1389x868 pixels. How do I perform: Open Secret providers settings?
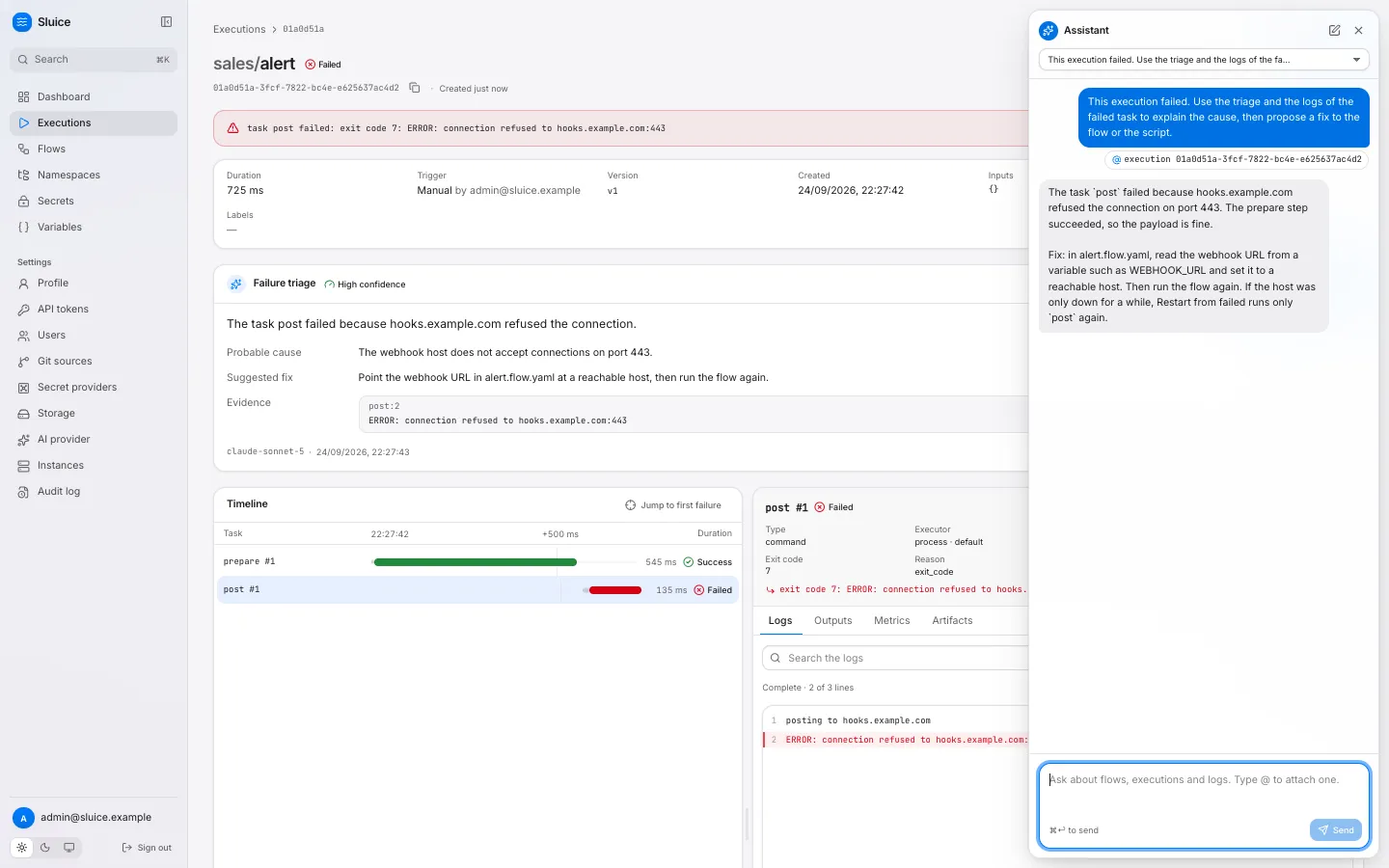click(x=94, y=387)
